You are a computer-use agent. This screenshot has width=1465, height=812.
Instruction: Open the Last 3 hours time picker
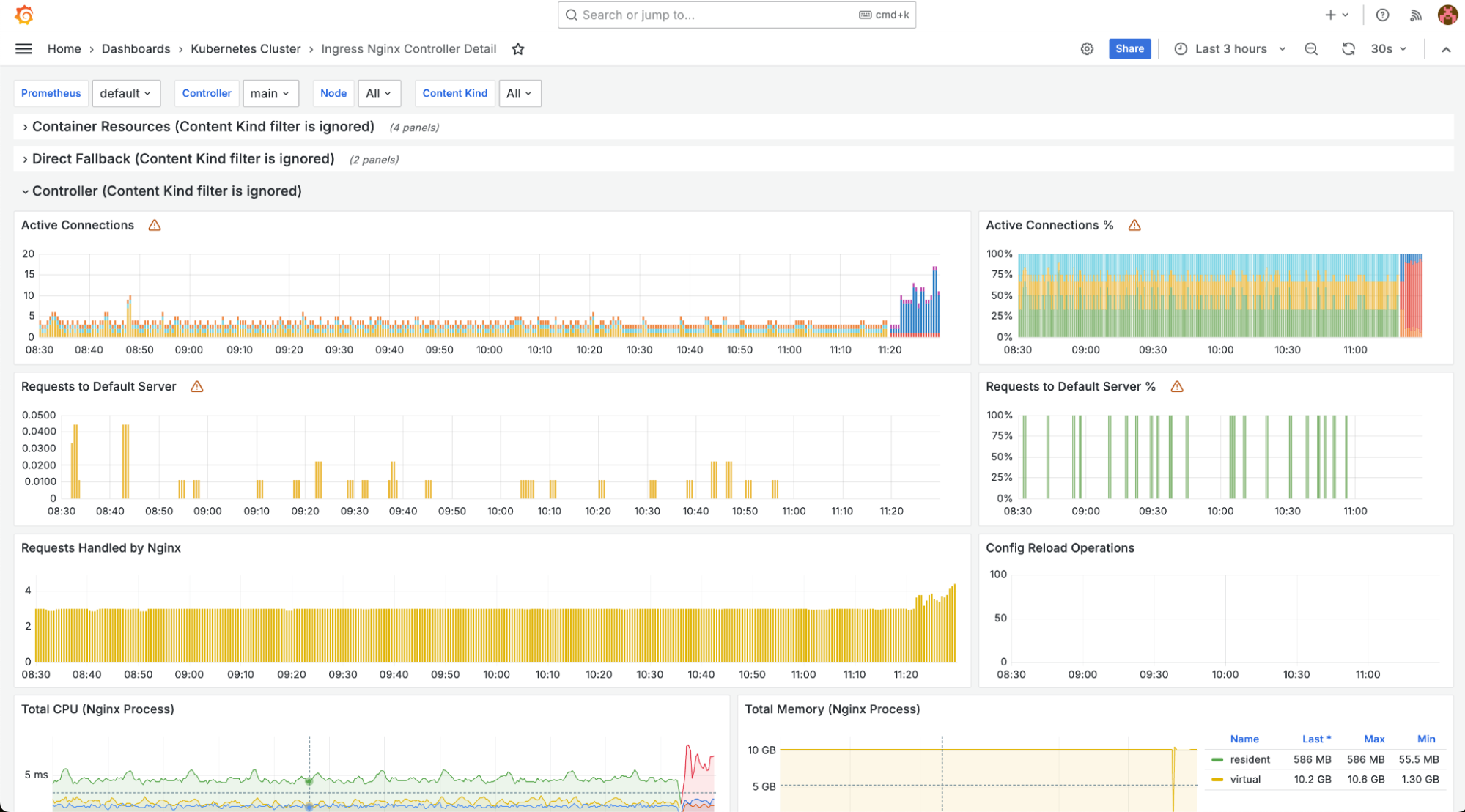(x=1230, y=49)
